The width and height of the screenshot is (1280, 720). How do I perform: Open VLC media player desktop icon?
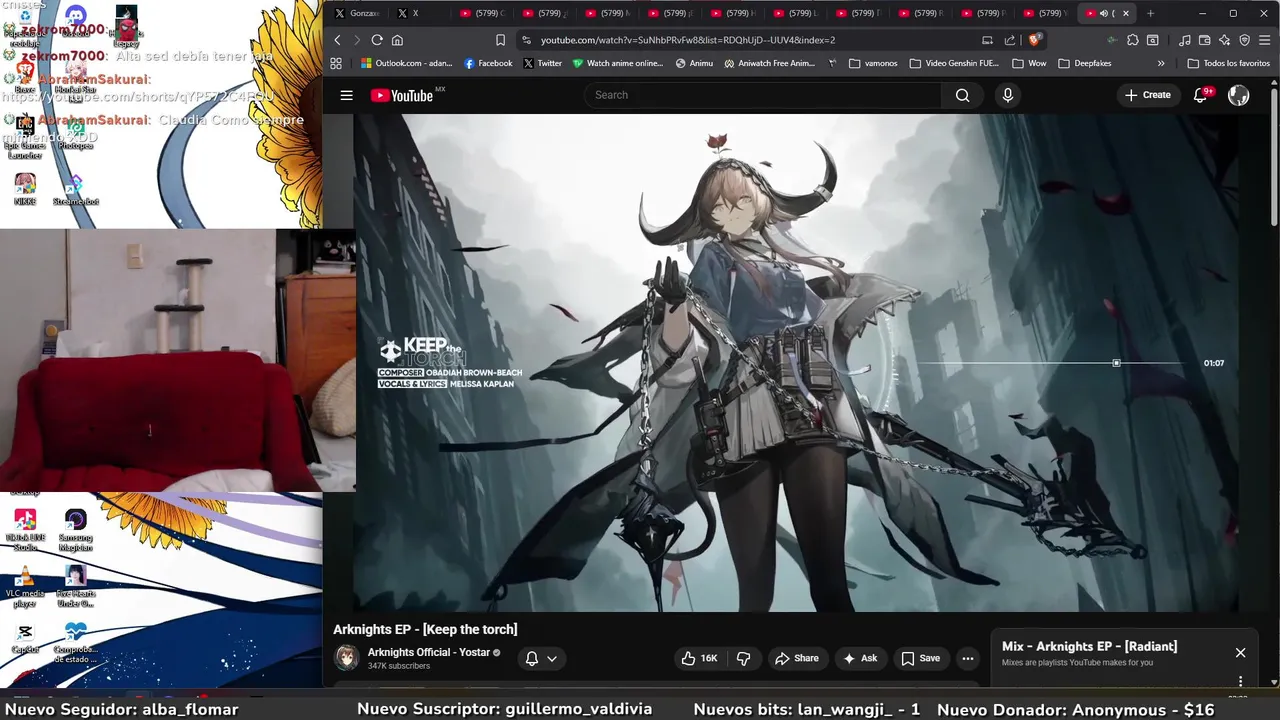[x=25, y=588]
